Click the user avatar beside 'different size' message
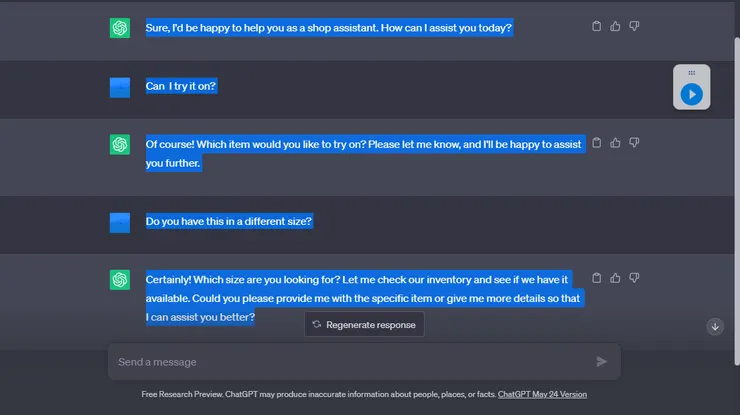Screen dimensions: 740x415 click(120, 222)
